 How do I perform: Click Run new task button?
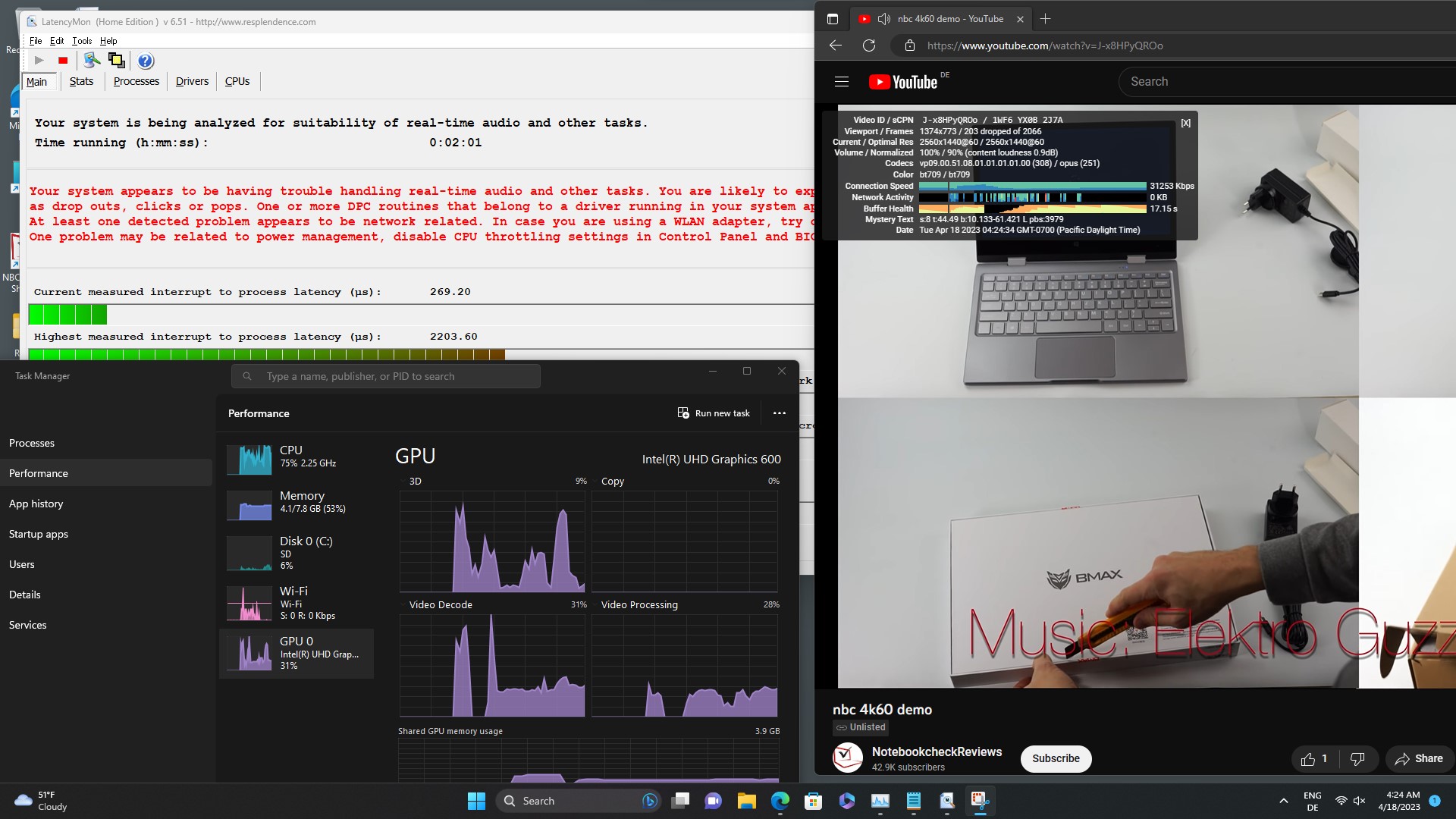tap(714, 413)
